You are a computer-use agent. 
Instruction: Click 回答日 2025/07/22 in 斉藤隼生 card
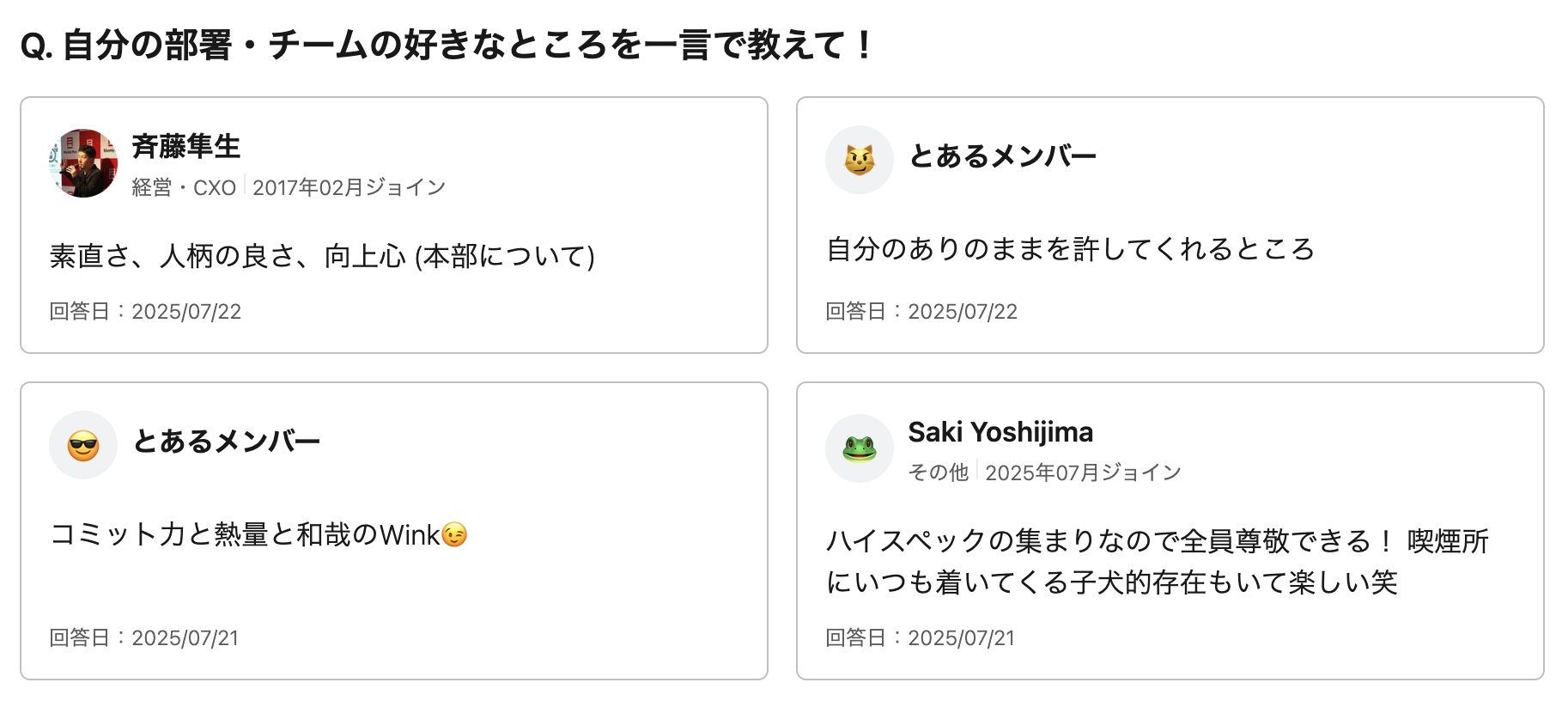(x=145, y=311)
